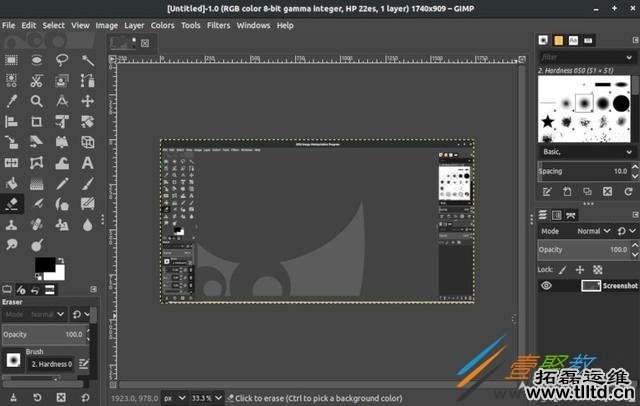
Task: Select the Paintbrush tool
Action: click(x=88, y=183)
